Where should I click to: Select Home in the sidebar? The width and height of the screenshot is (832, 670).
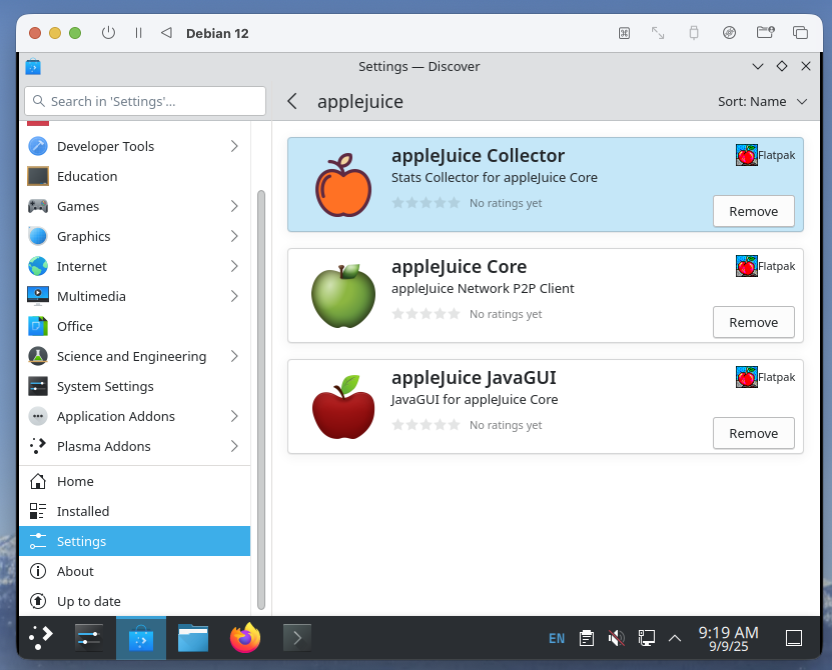click(x=135, y=481)
